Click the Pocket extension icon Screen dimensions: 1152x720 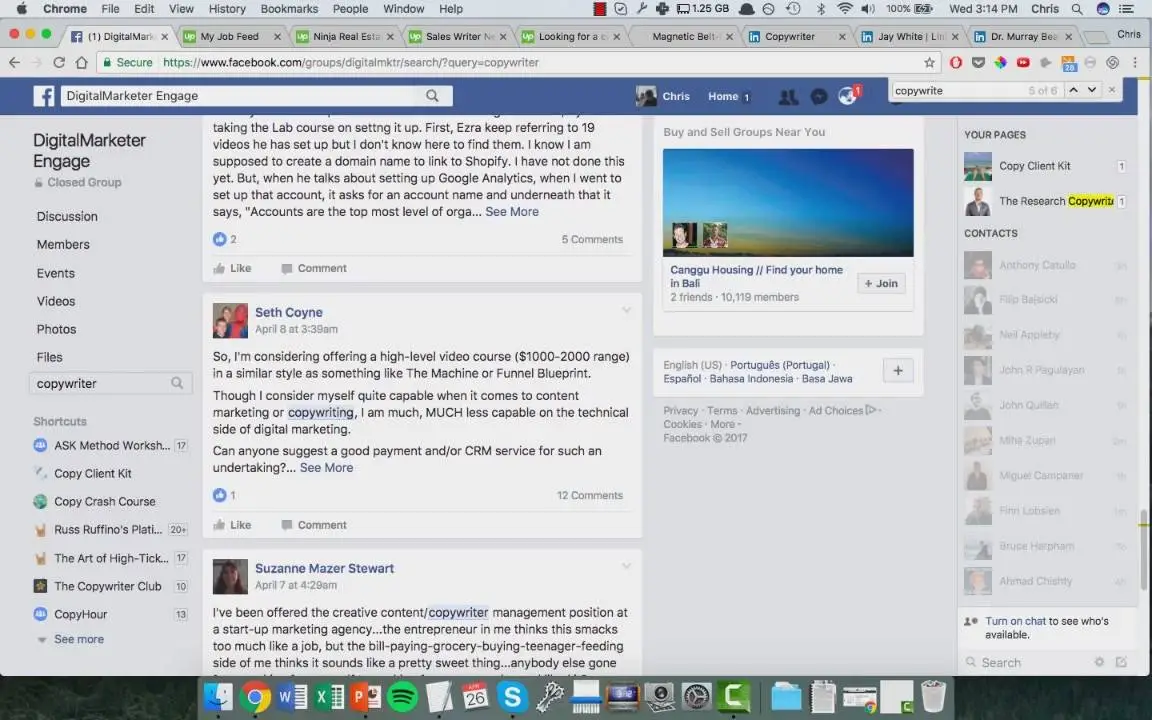[x=979, y=62]
